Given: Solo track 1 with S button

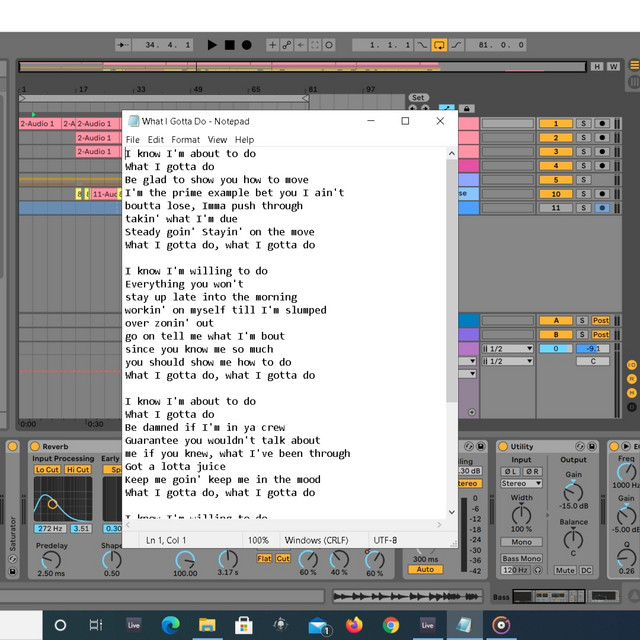Looking at the screenshot, I should 583,123.
